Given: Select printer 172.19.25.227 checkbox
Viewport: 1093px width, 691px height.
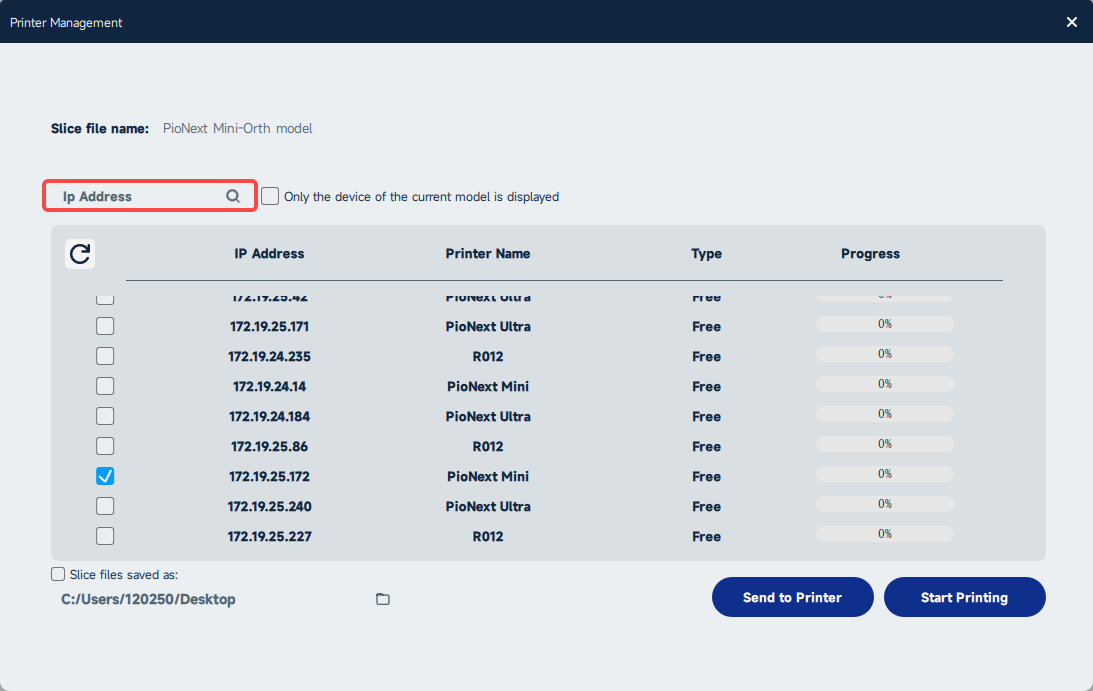Looking at the screenshot, I should (x=105, y=536).
